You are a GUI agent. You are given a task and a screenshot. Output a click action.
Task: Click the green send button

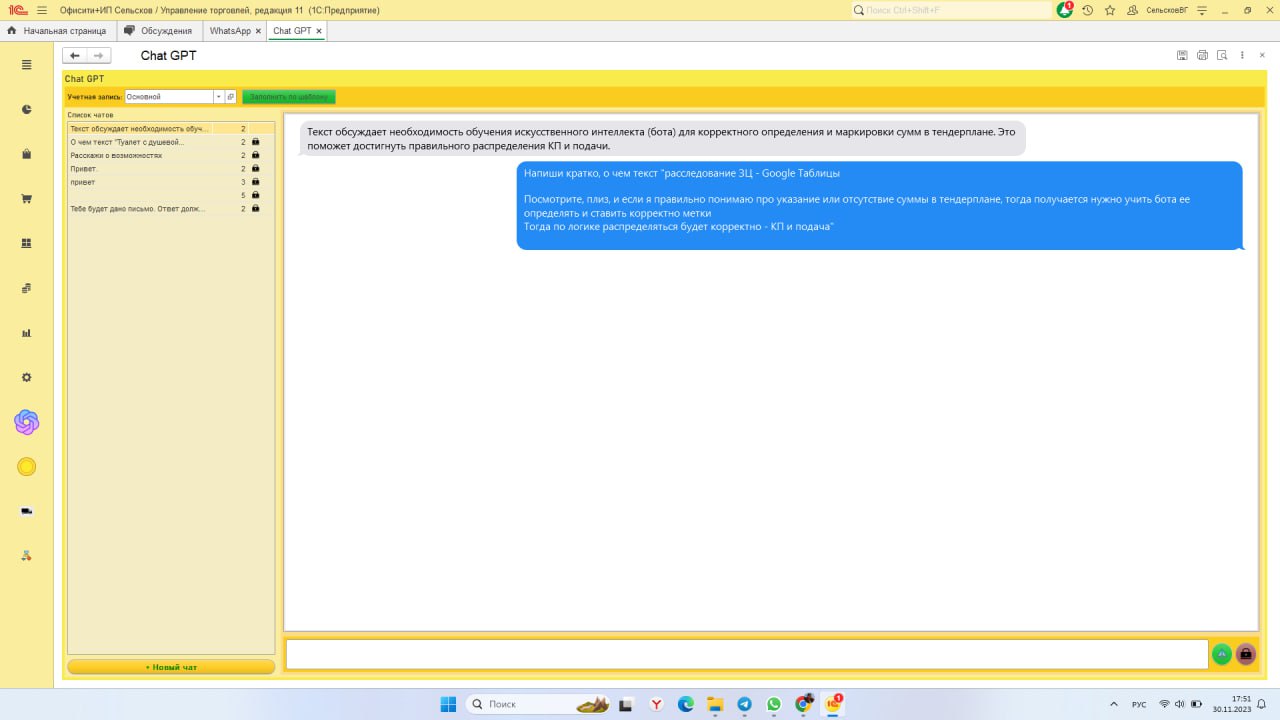(x=1222, y=654)
